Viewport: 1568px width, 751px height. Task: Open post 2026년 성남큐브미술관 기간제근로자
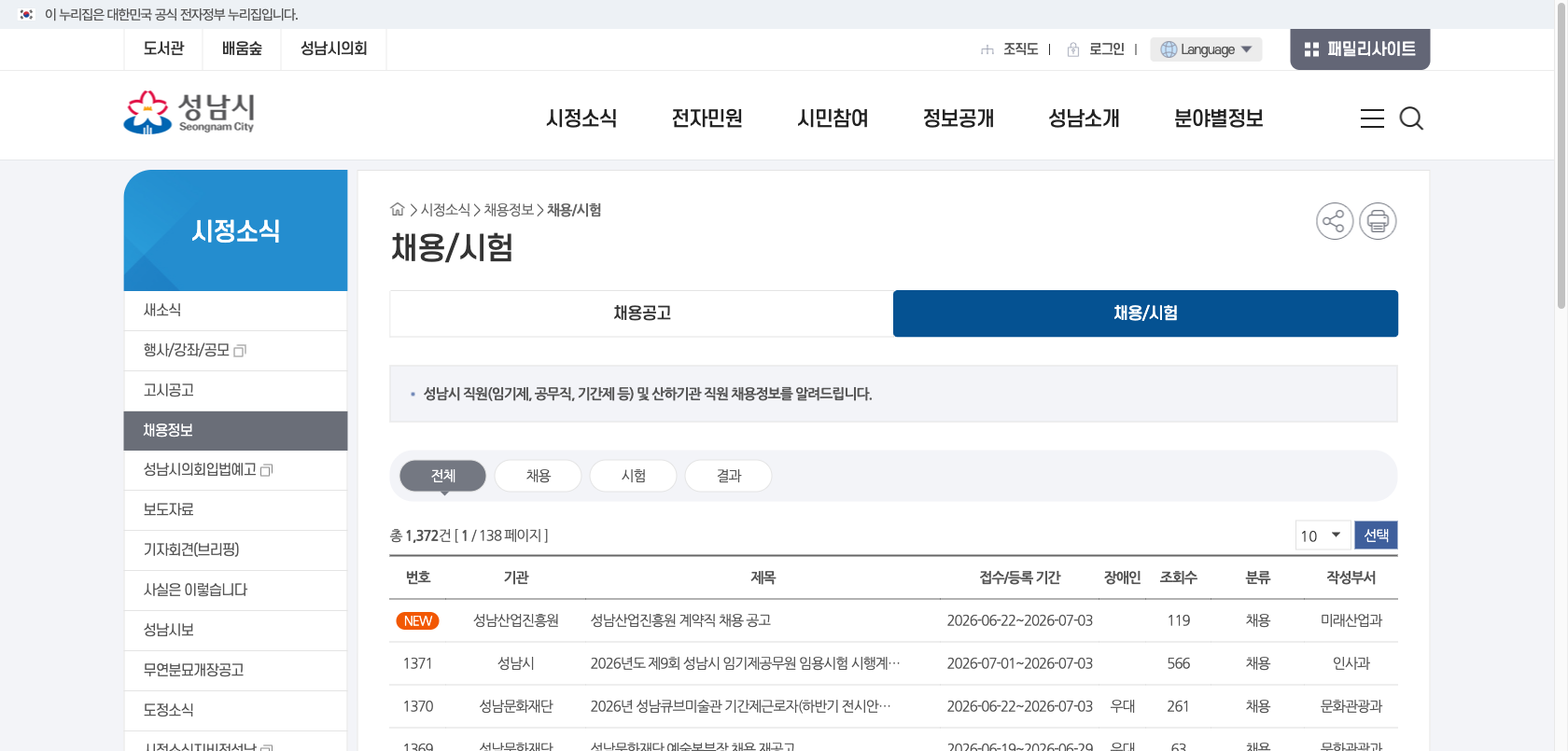[740, 706]
